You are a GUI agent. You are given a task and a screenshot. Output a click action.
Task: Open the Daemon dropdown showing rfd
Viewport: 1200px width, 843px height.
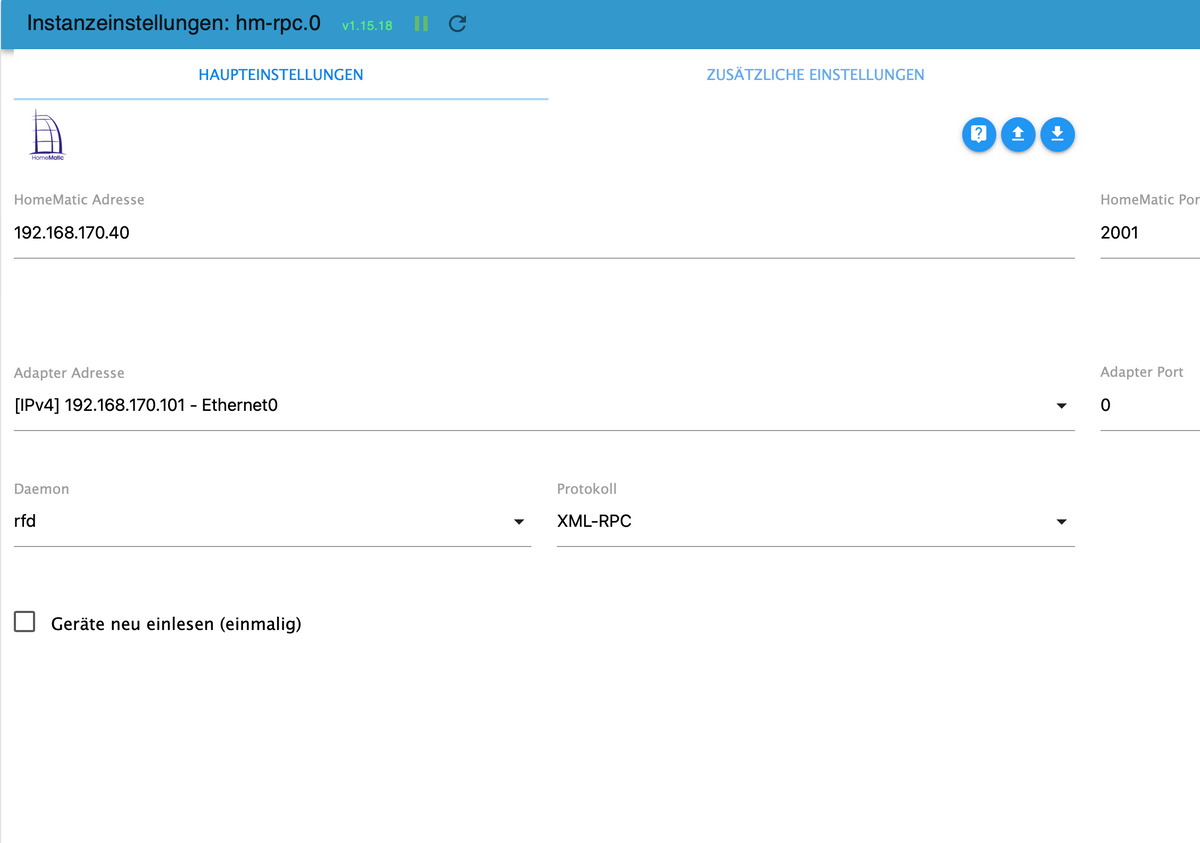coord(272,521)
